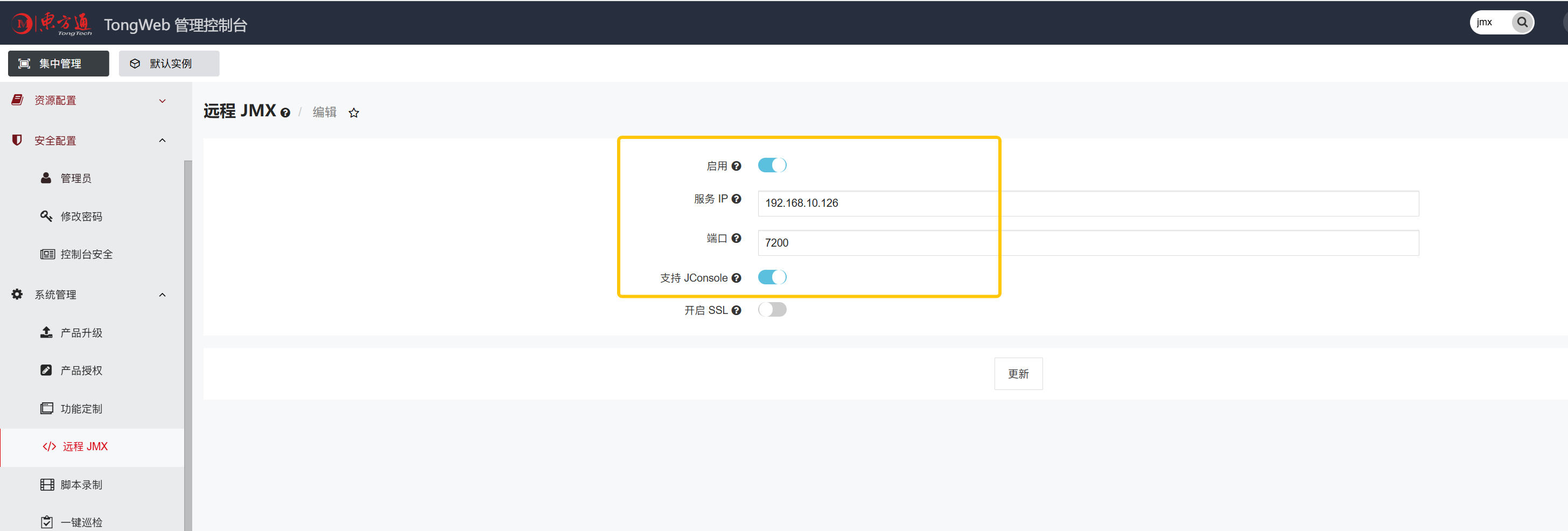Collapse the 安全配置 section
The height and width of the screenshot is (531, 1568).
(162, 140)
